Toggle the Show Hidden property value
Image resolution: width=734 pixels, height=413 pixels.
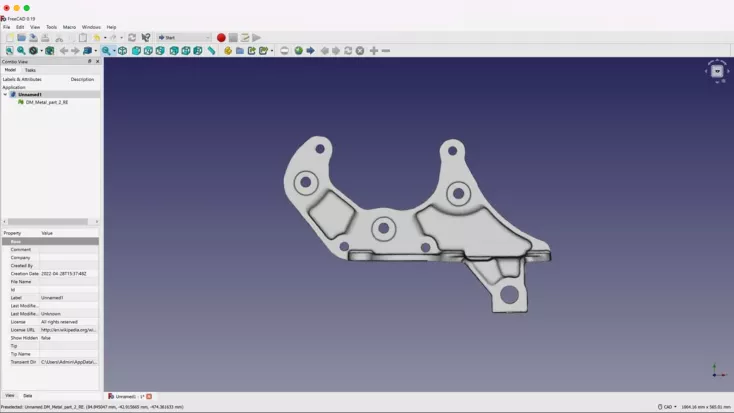pos(68,338)
